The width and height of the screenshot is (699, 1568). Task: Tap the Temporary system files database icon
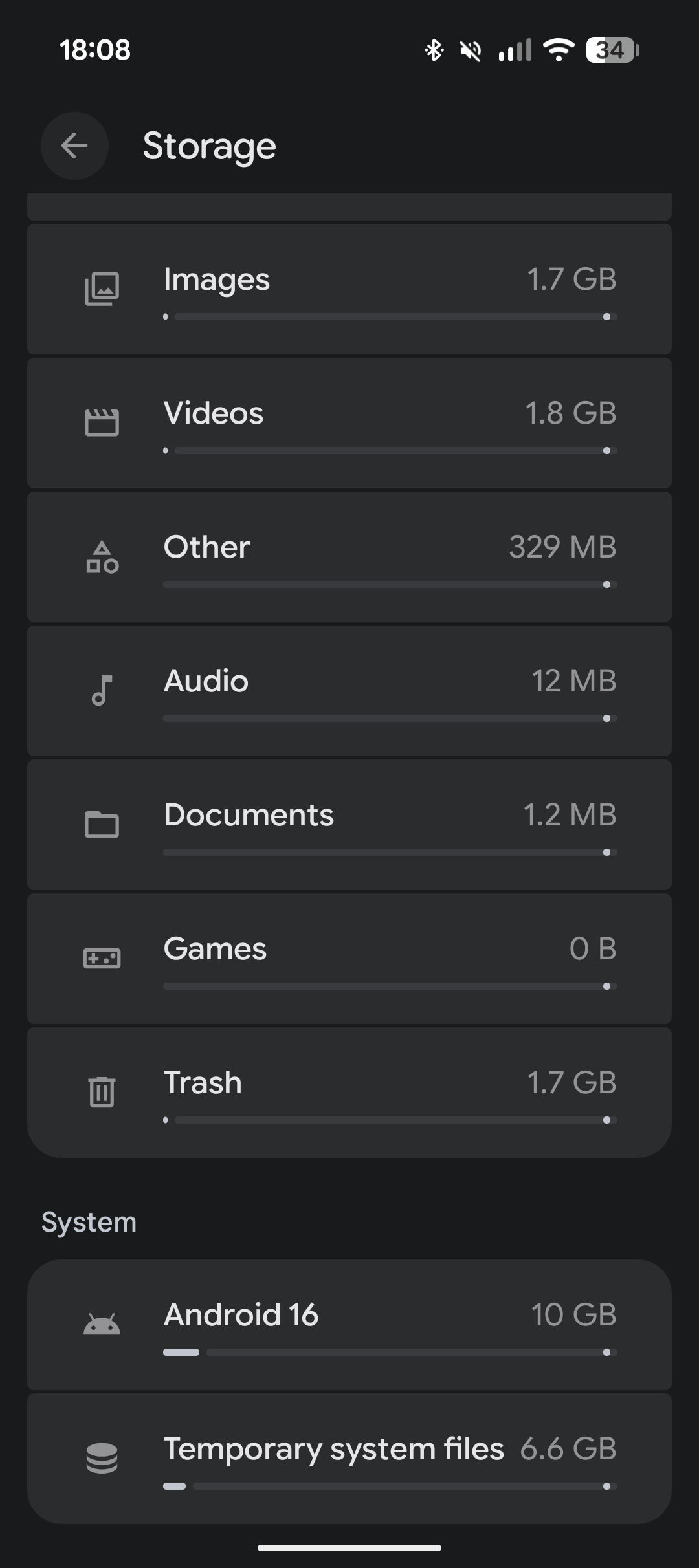[x=102, y=1459]
